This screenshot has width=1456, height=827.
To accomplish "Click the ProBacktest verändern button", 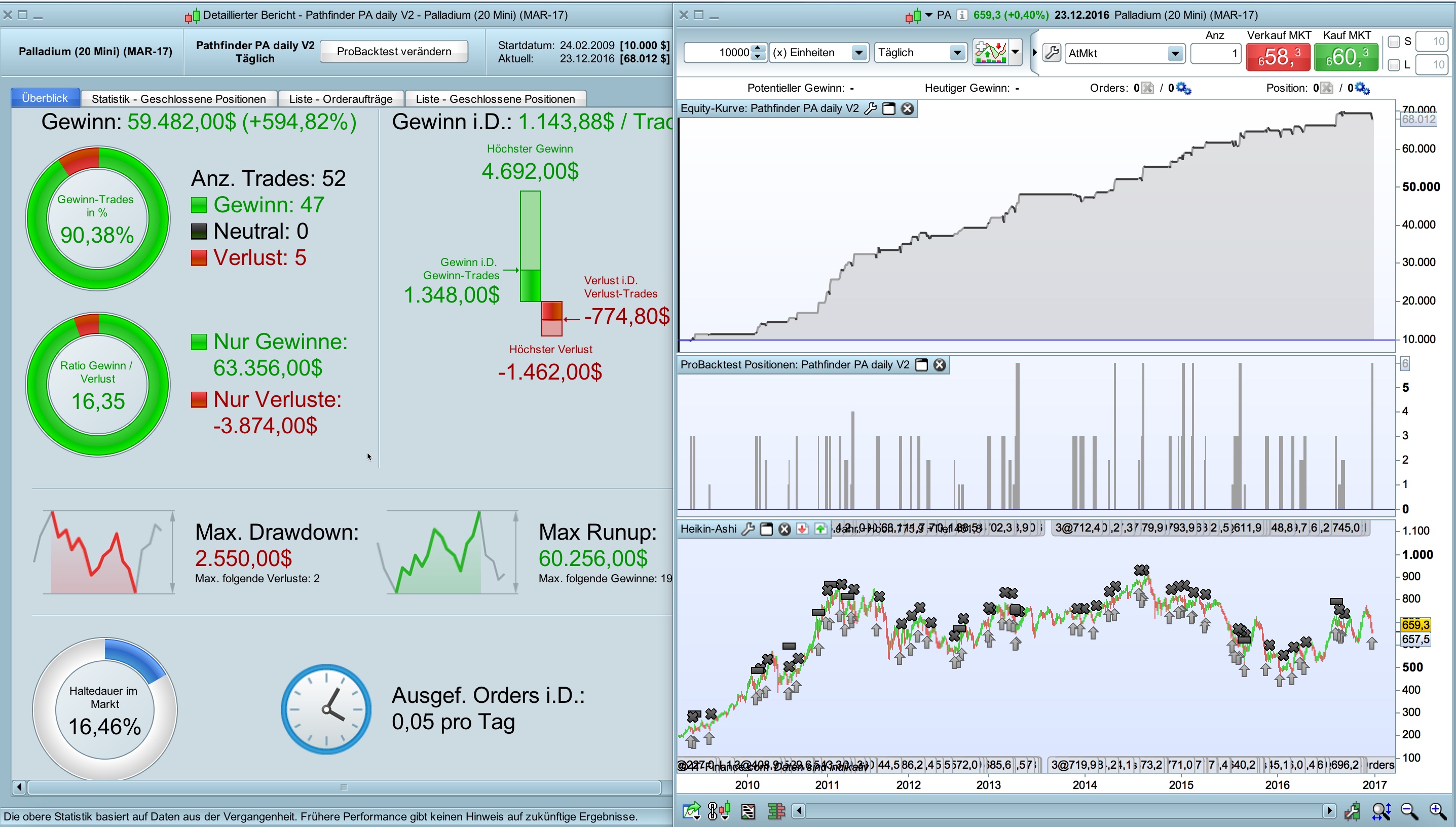I will (x=394, y=51).
